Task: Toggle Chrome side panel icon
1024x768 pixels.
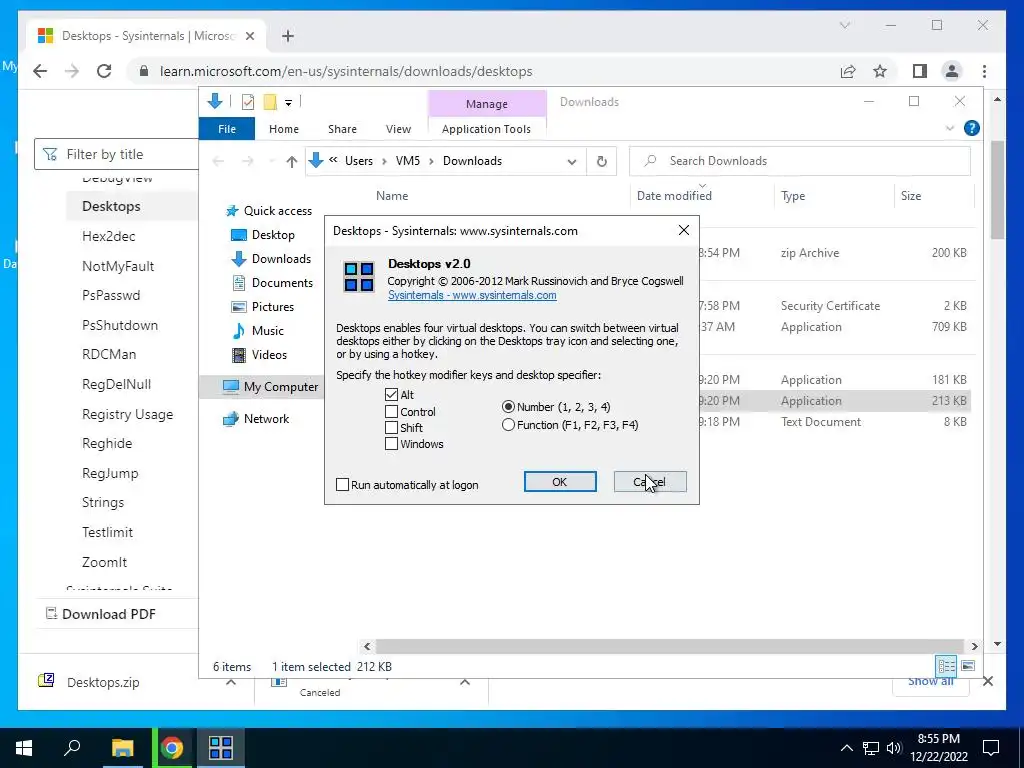Action: pyautogui.click(x=920, y=71)
